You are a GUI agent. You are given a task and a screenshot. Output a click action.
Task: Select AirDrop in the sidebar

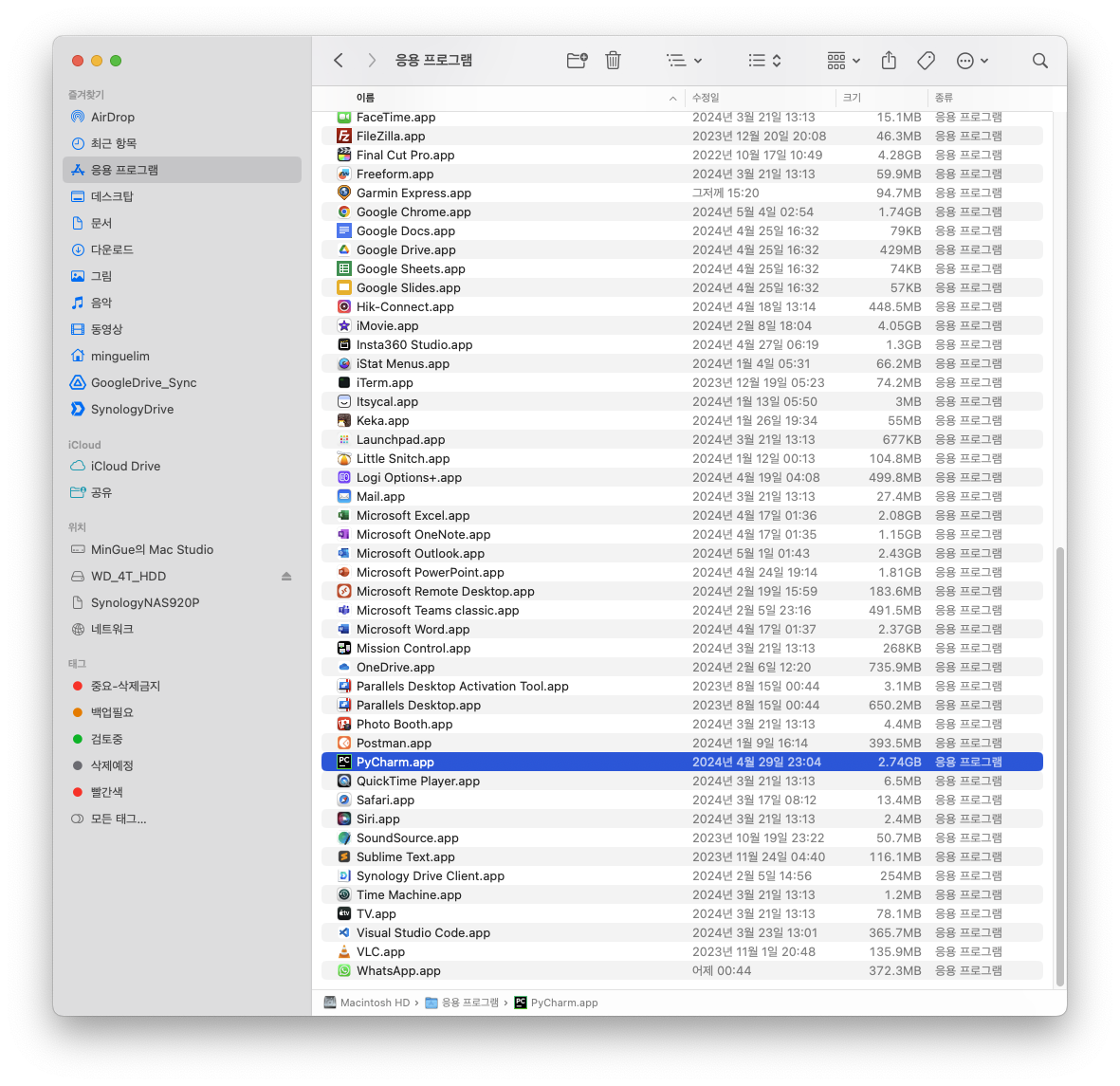182,118
